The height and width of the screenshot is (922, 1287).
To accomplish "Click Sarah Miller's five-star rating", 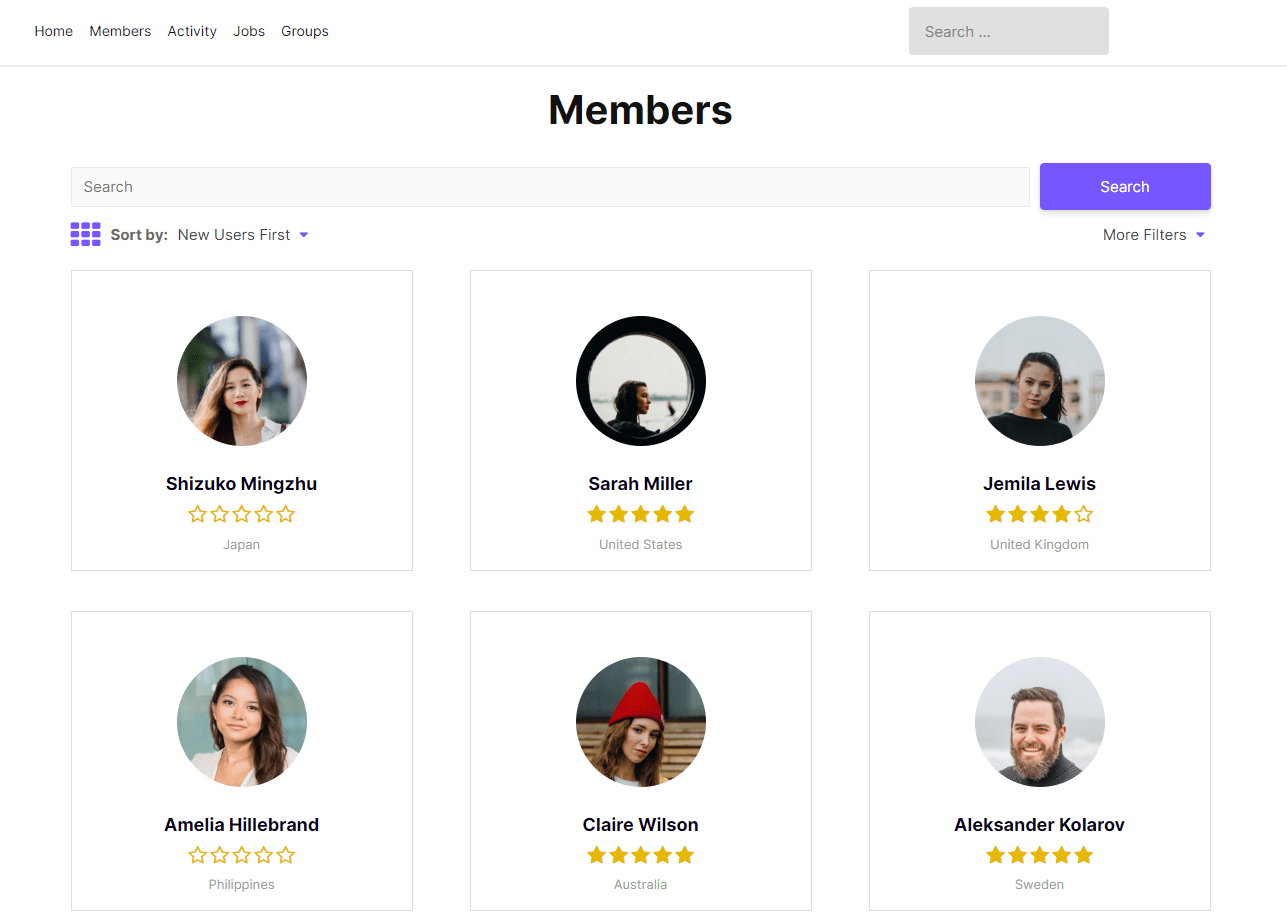I will point(640,514).
